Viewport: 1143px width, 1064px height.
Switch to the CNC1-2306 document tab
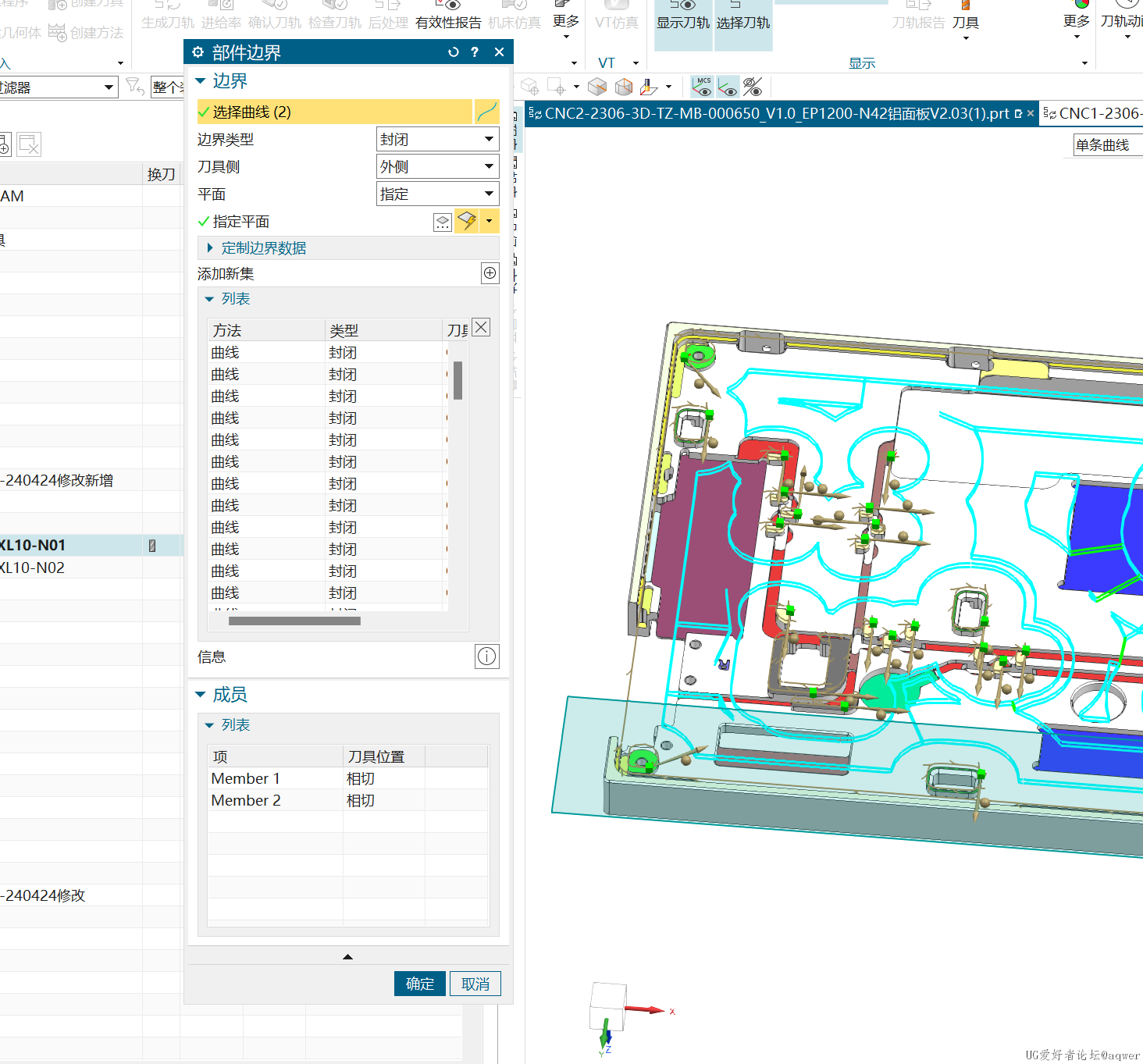1092,114
